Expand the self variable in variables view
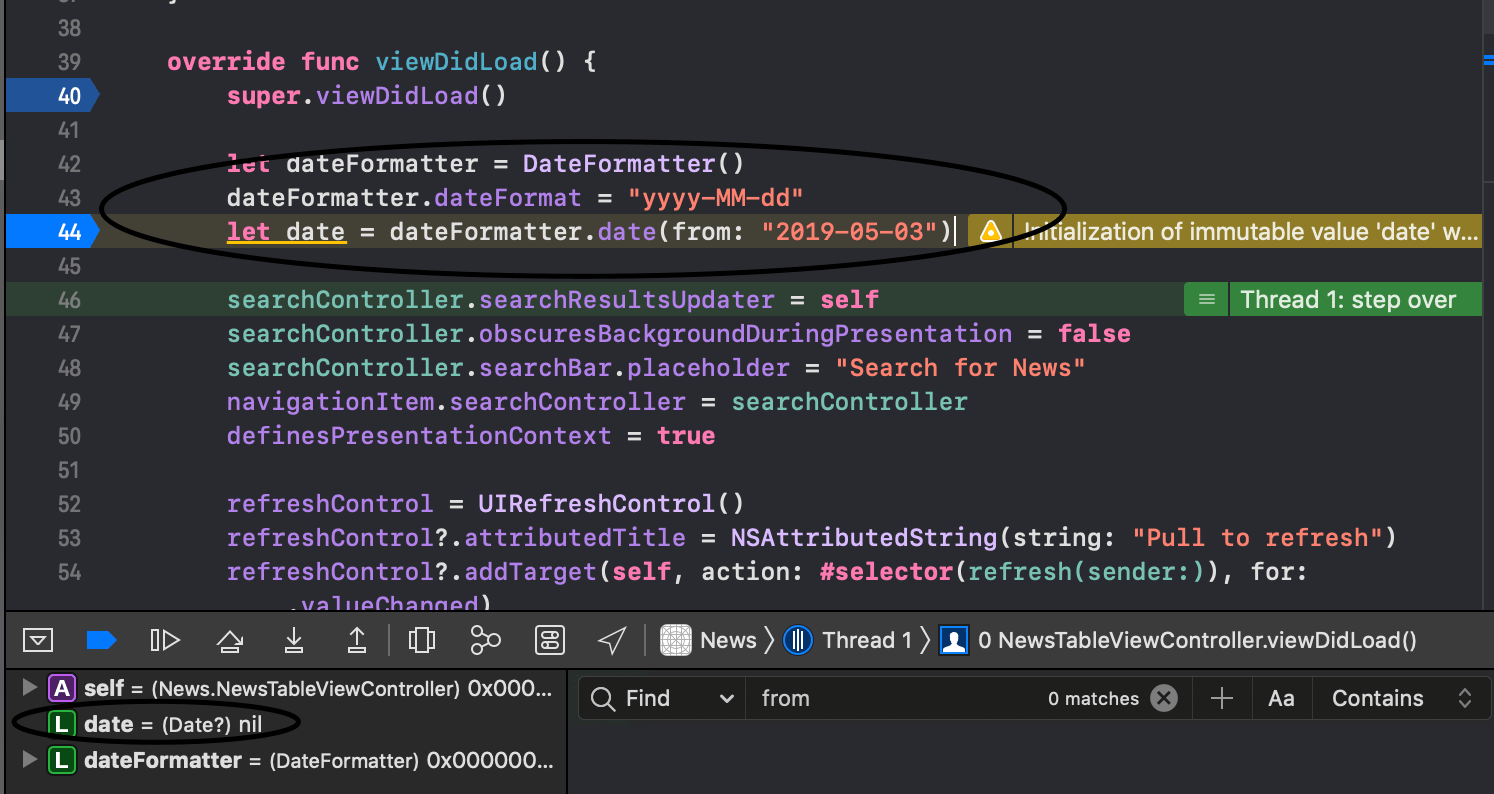The height and width of the screenshot is (794, 1494). tap(27, 688)
